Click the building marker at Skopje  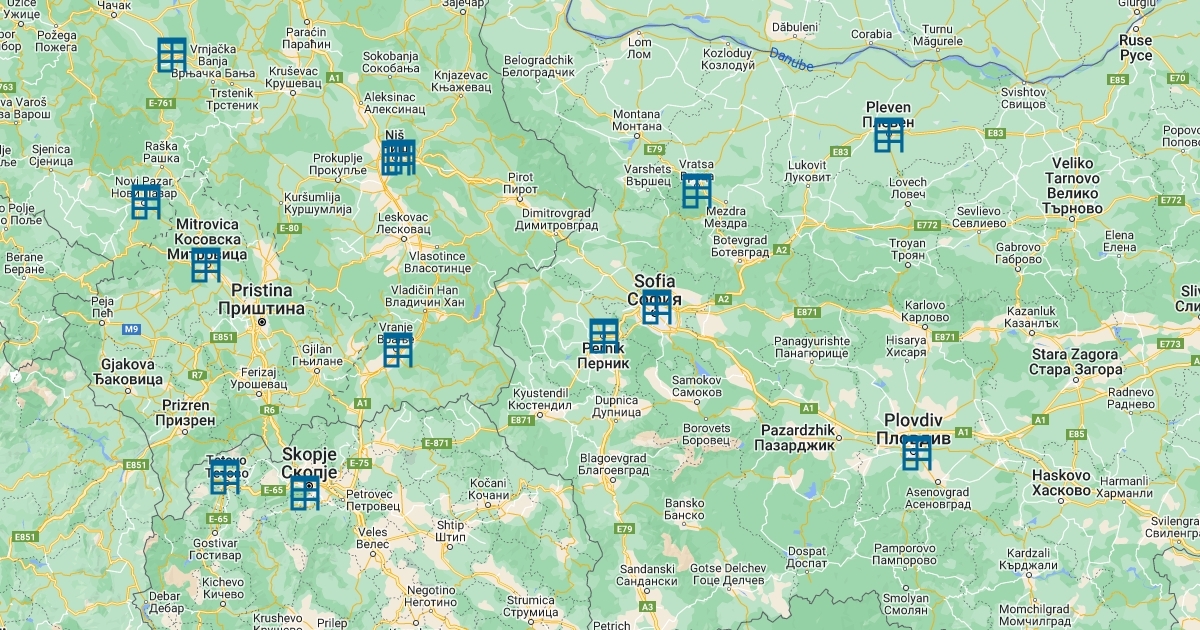304,493
